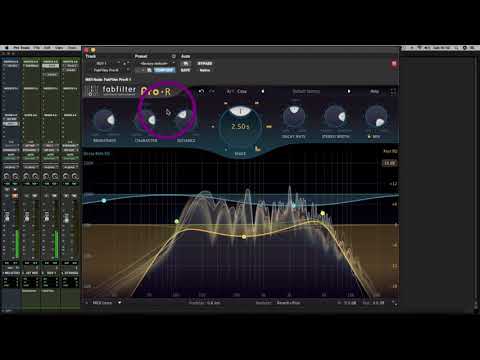The image size is (480, 360).
Task: Click the Mix knob in Pro-R
Action: (376, 116)
